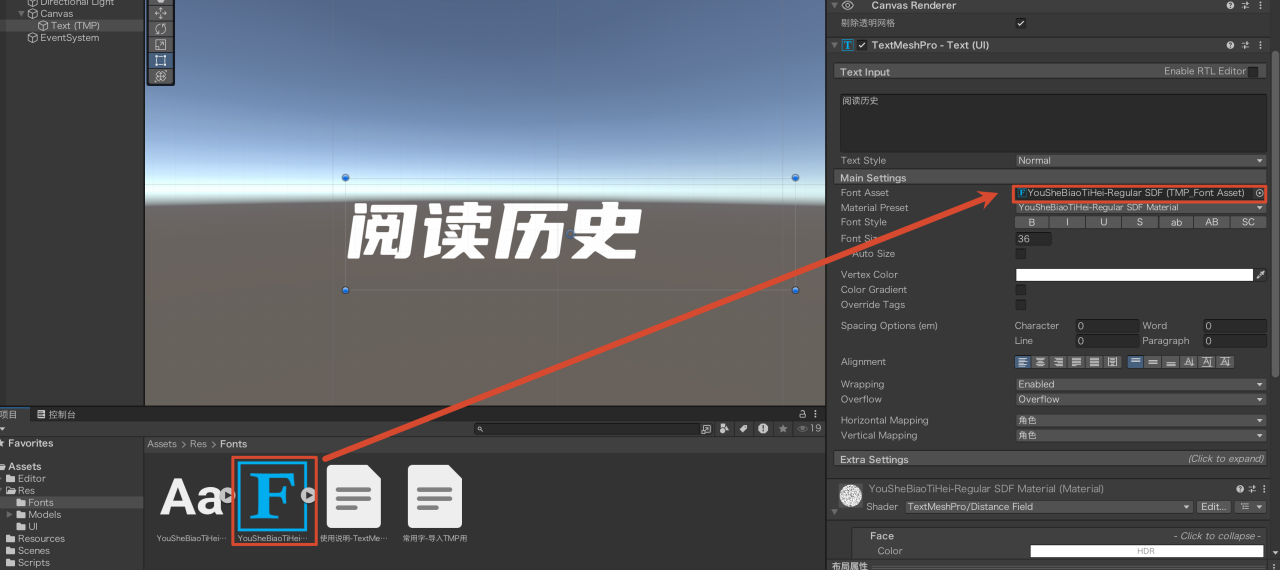Select the Rotate tool in scene toolbar
The image size is (1280, 570).
(x=161, y=29)
